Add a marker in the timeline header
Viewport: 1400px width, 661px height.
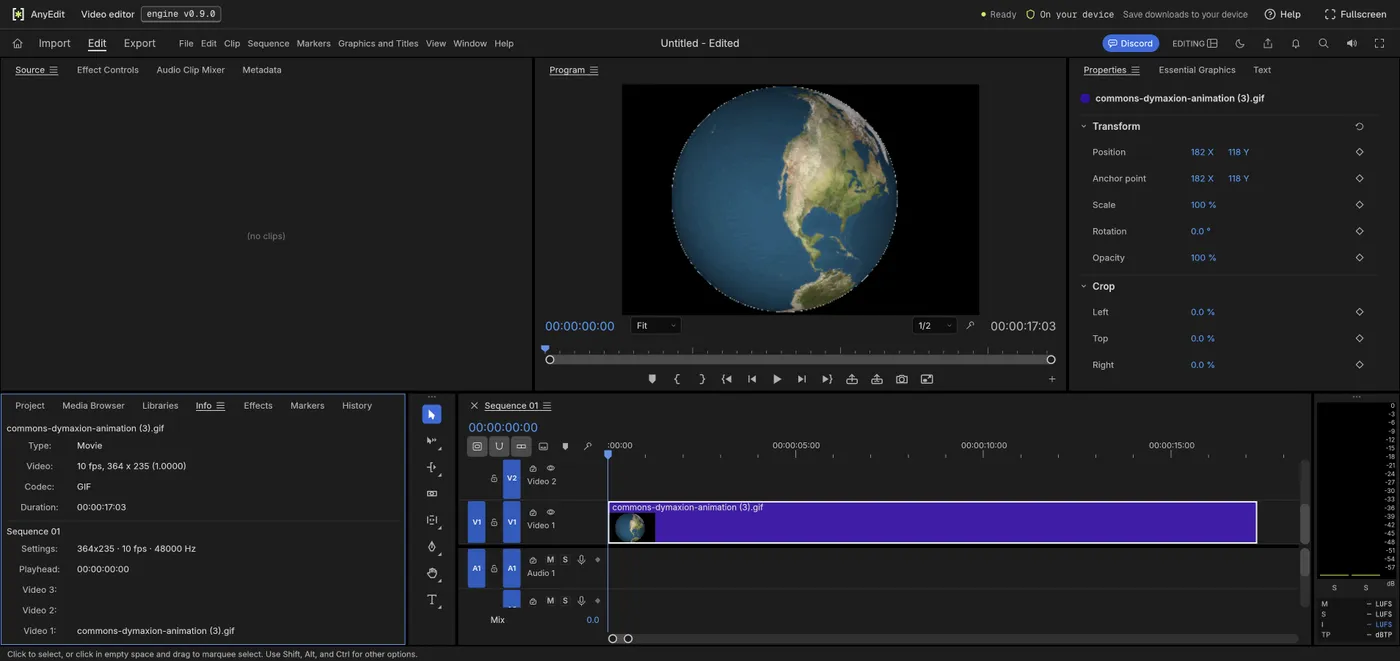click(x=565, y=447)
